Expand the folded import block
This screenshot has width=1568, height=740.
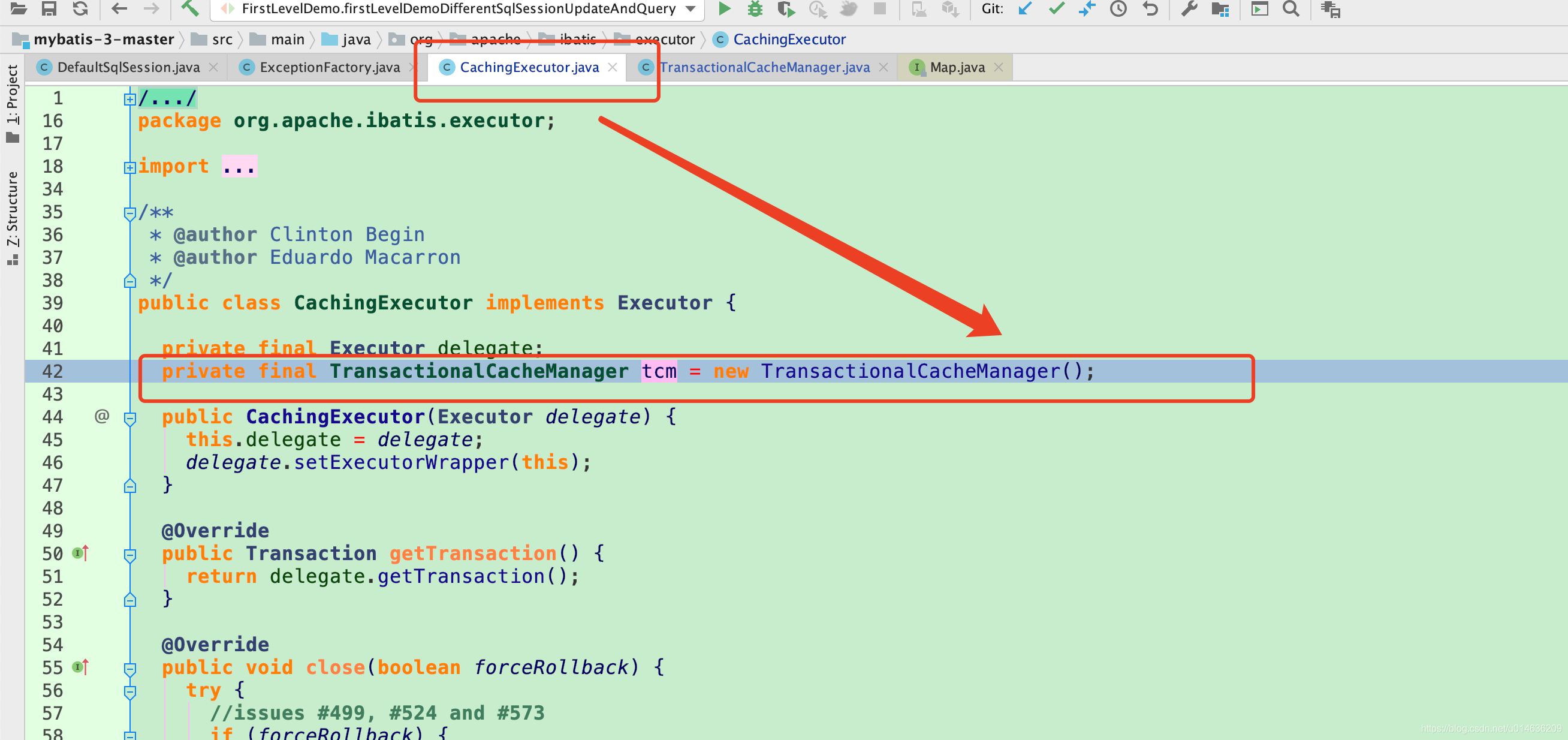pos(129,167)
